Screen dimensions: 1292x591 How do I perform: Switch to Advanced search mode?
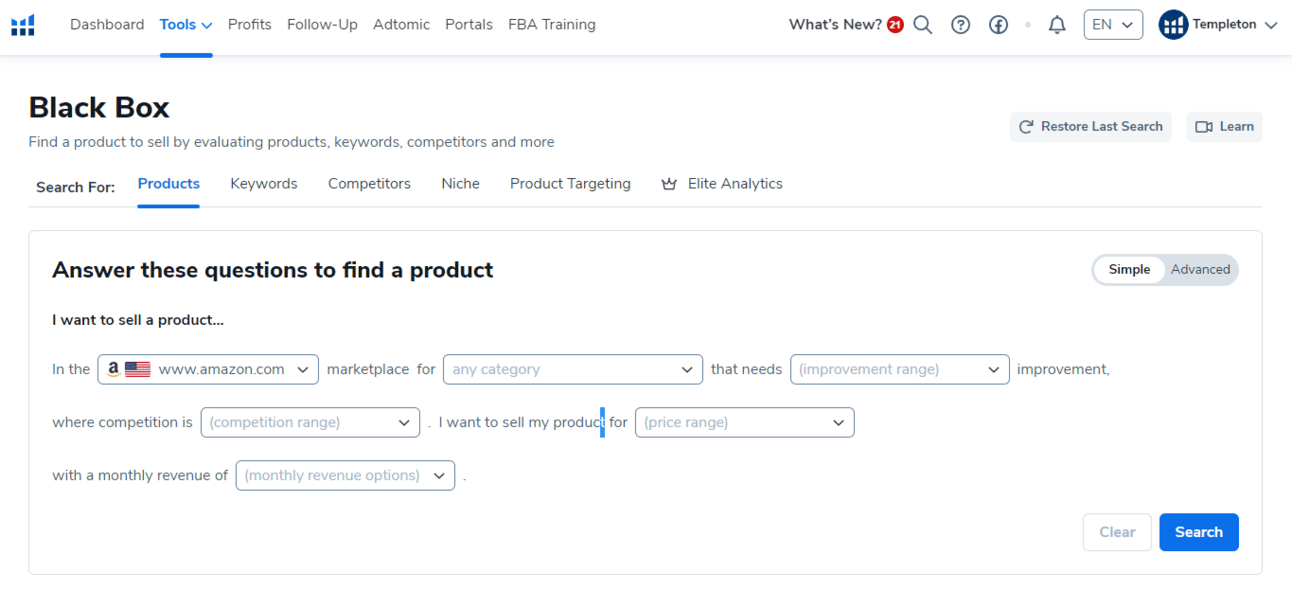[x=1200, y=269]
